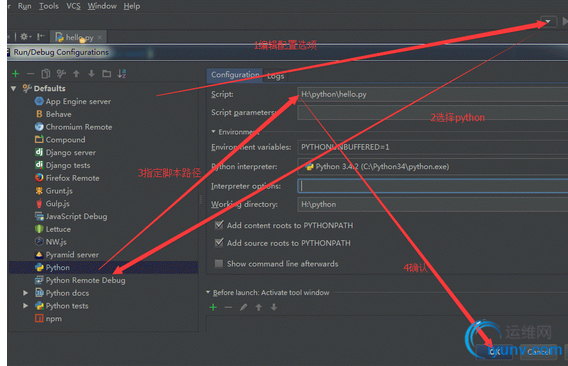
Task: Edit Environment variables field
Action: point(433,147)
